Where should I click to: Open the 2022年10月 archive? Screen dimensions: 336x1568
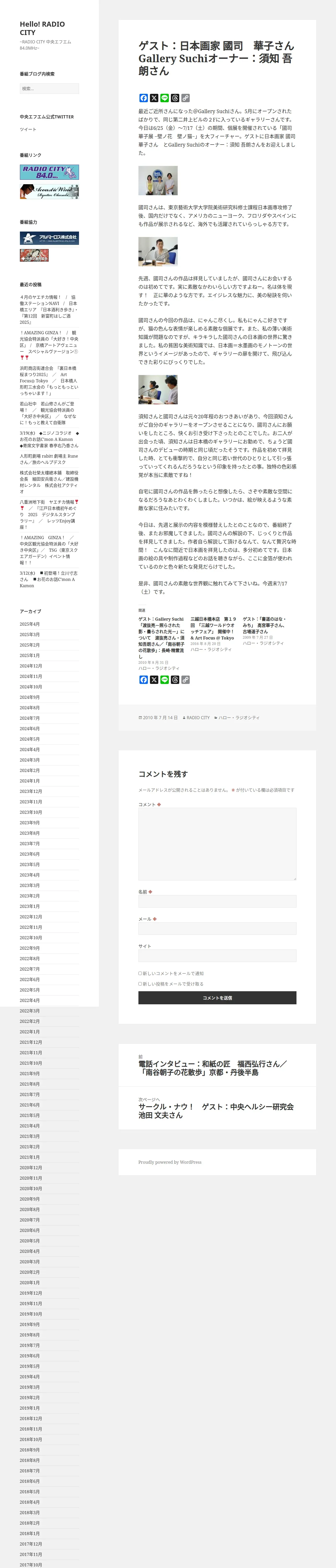coord(31,937)
